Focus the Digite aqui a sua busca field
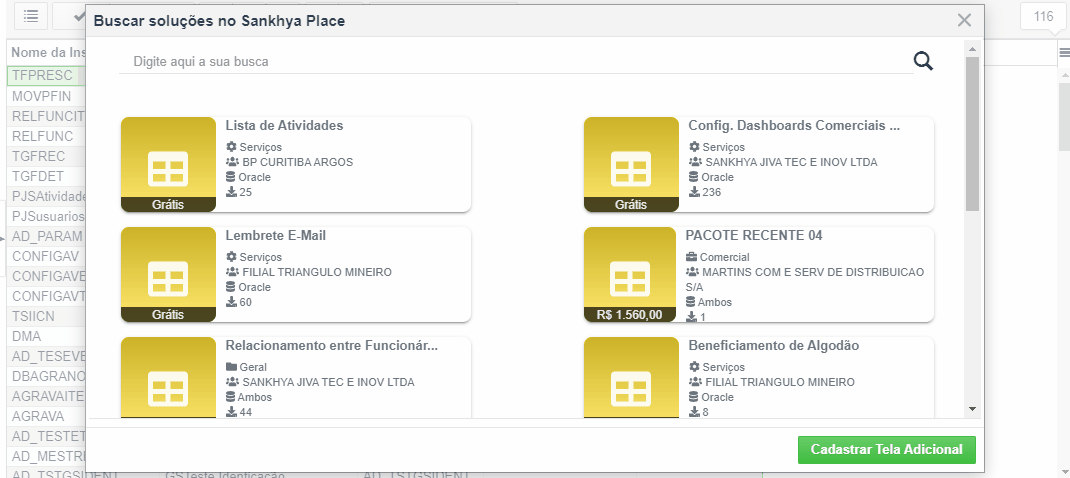Viewport: 1070px width, 478px height. coord(516,61)
